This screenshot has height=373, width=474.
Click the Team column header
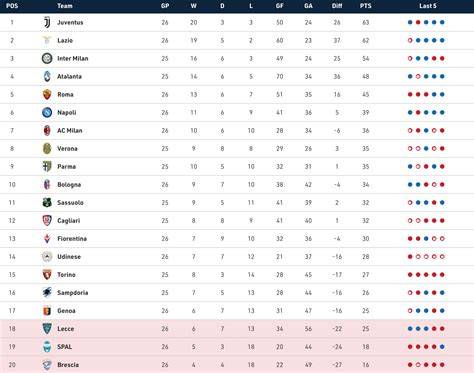tap(65, 6)
